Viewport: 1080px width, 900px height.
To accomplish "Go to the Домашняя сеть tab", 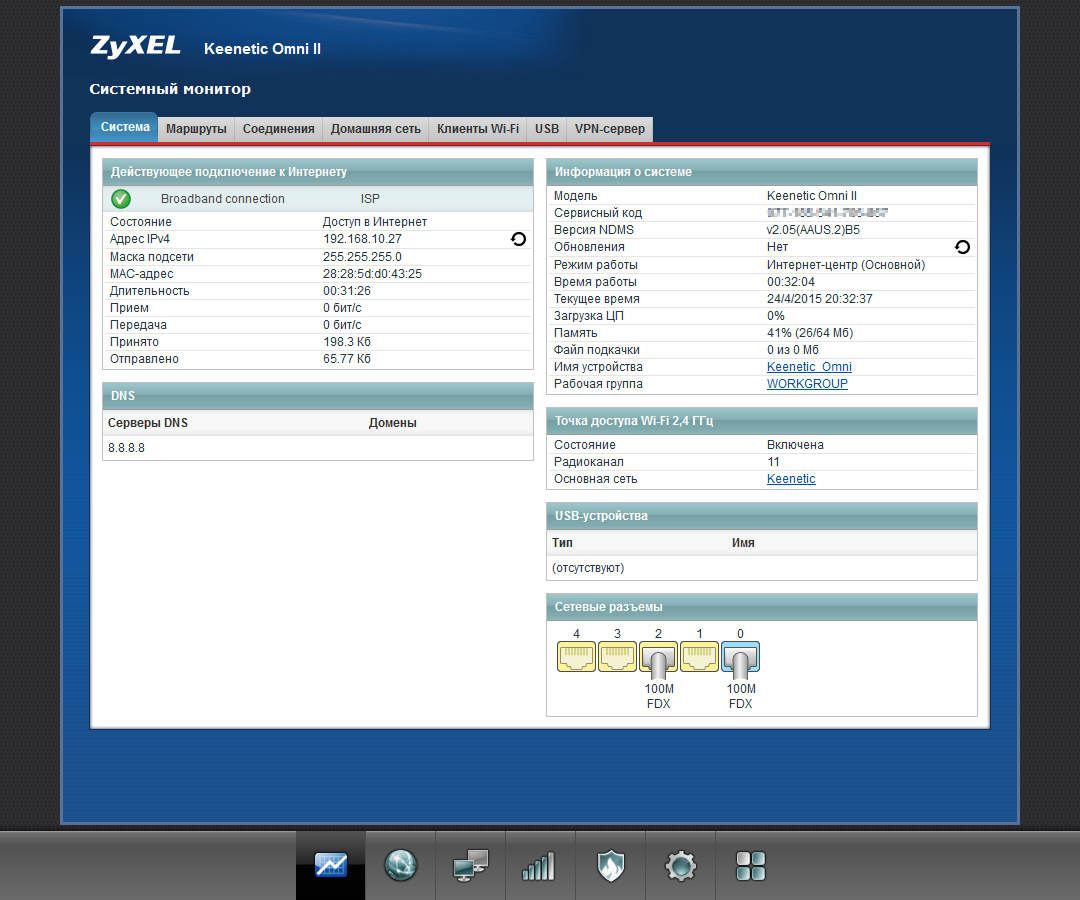I will 375,129.
